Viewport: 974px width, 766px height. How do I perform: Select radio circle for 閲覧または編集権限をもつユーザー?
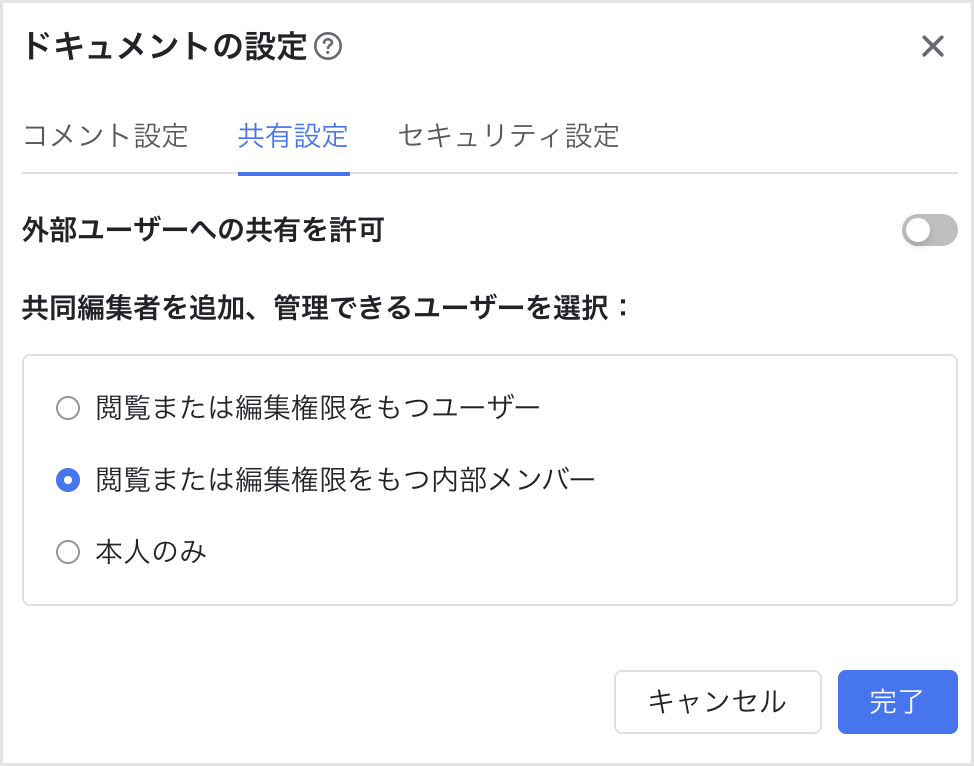click(68, 408)
